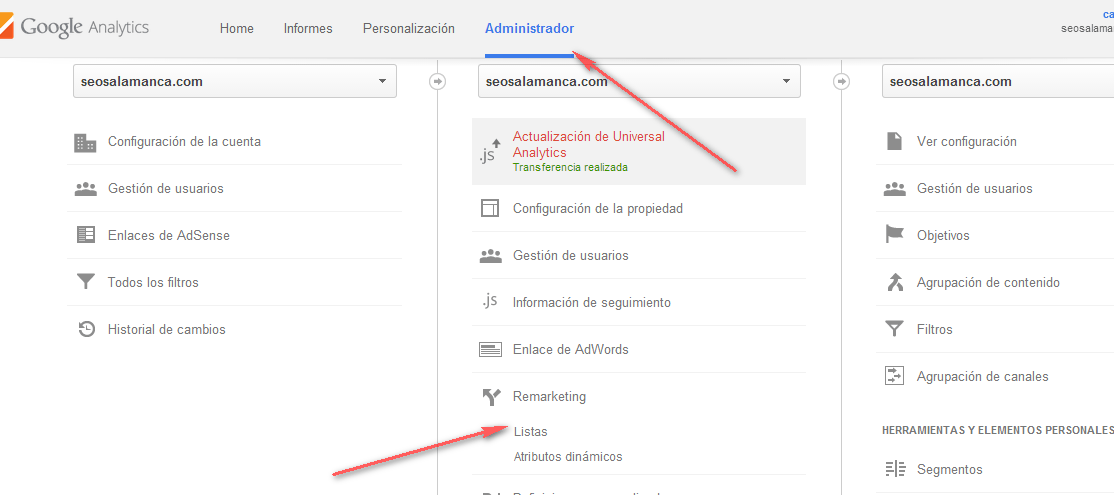The image size is (1114, 495).
Task: Click the arrow circle between property and view columns
Action: coord(842,82)
